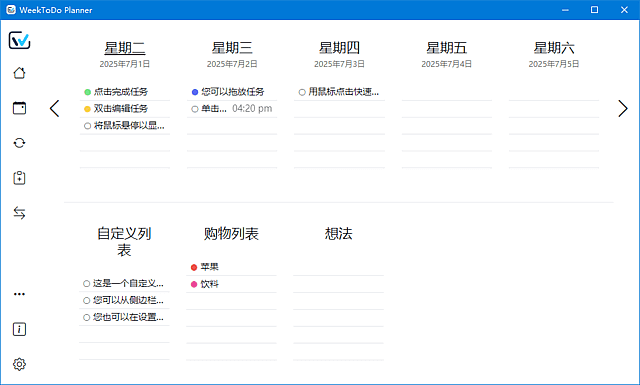
Task: Check the circle for 将鼠标悬停以显... task
Action: pyautogui.click(x=87, y=126)
